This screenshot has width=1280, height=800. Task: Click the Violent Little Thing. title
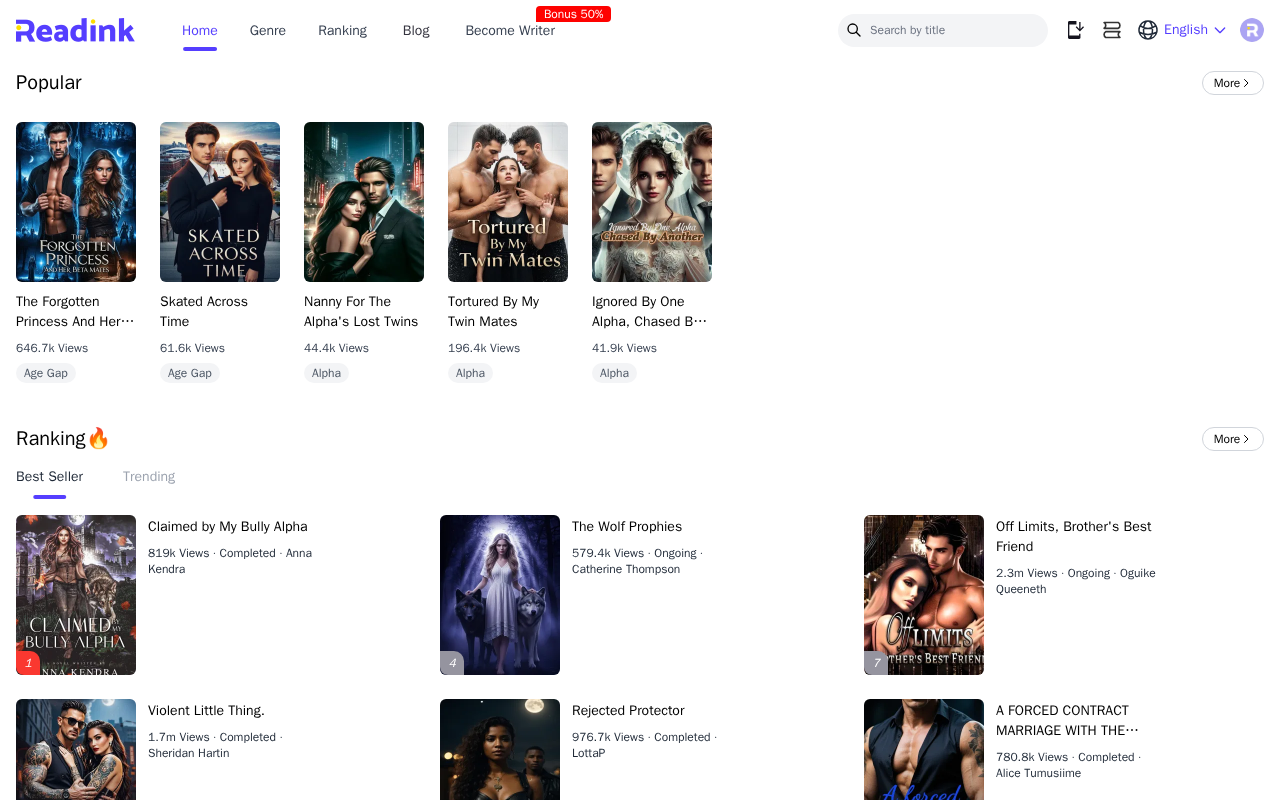[206, 711]
